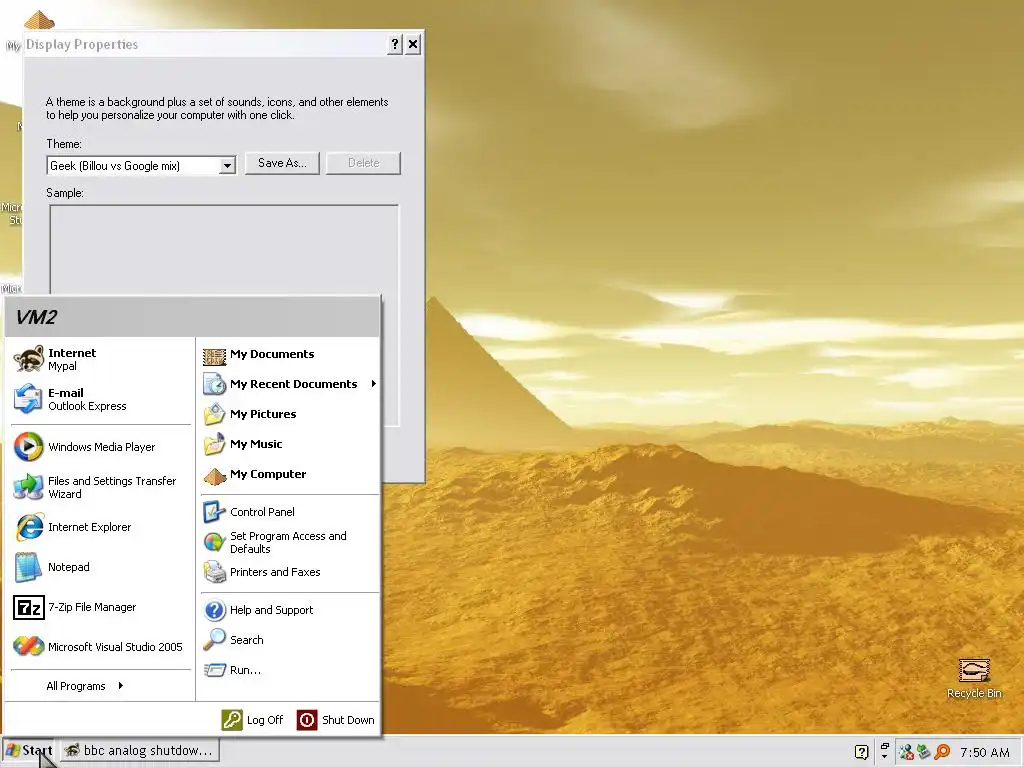The width and height of the screenshot is (1024, 768).
Task: Open Mypal Internet browser from Start menu
Action: 101,359
